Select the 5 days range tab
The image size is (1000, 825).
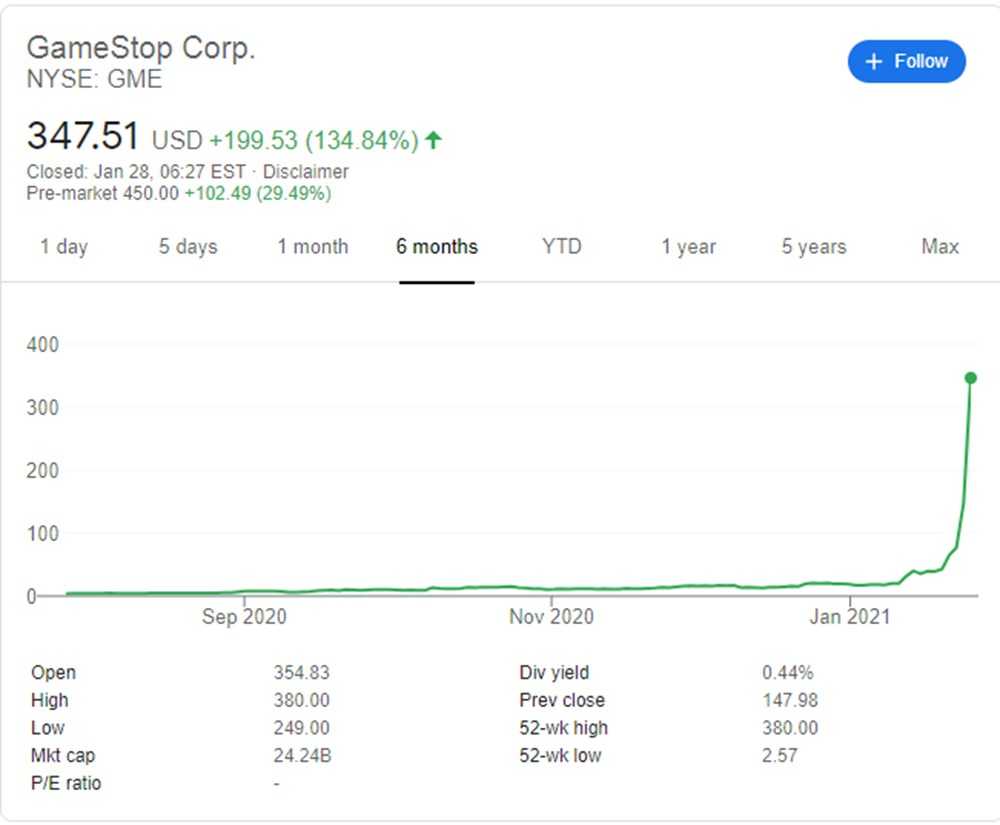click(x=187, y=247)
